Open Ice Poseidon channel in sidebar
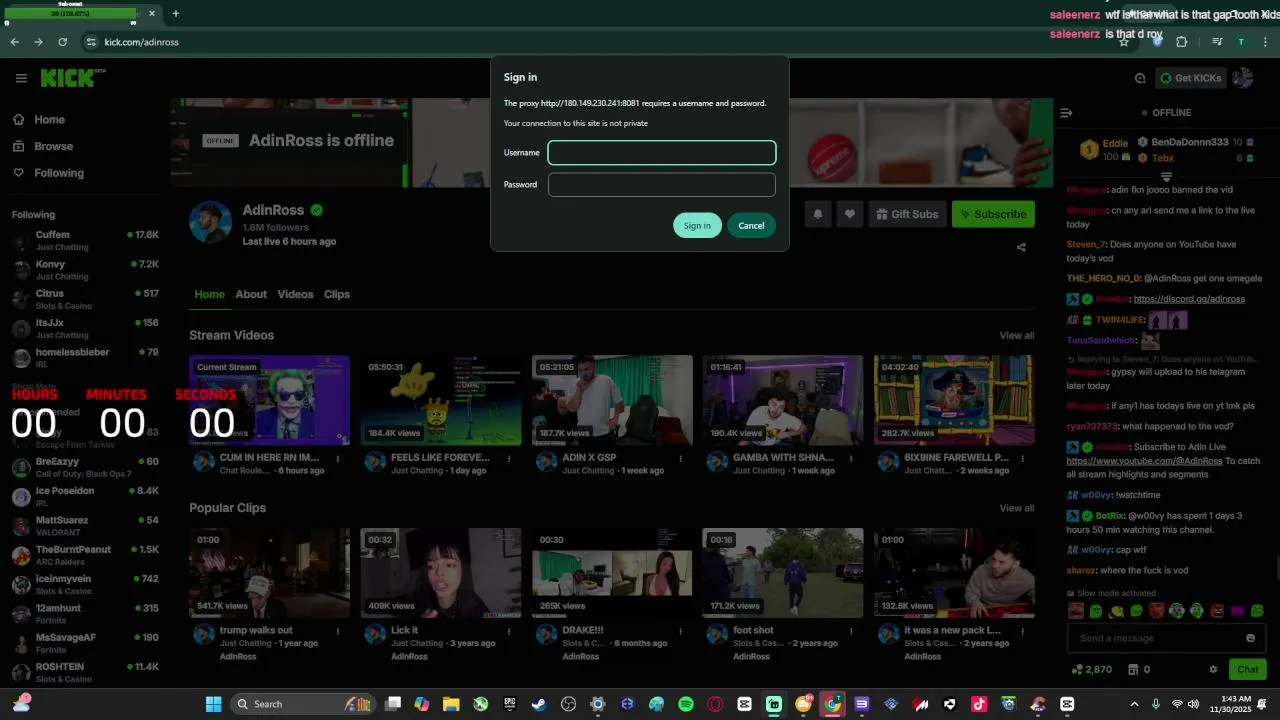Viewport: 1280px width, 720px height. [x=85, y=497]
